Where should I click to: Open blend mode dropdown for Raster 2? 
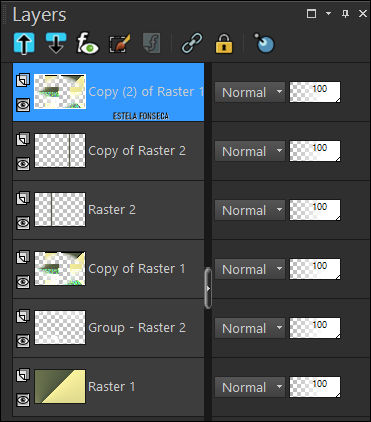pyautogui.click(x=250, y=210)
